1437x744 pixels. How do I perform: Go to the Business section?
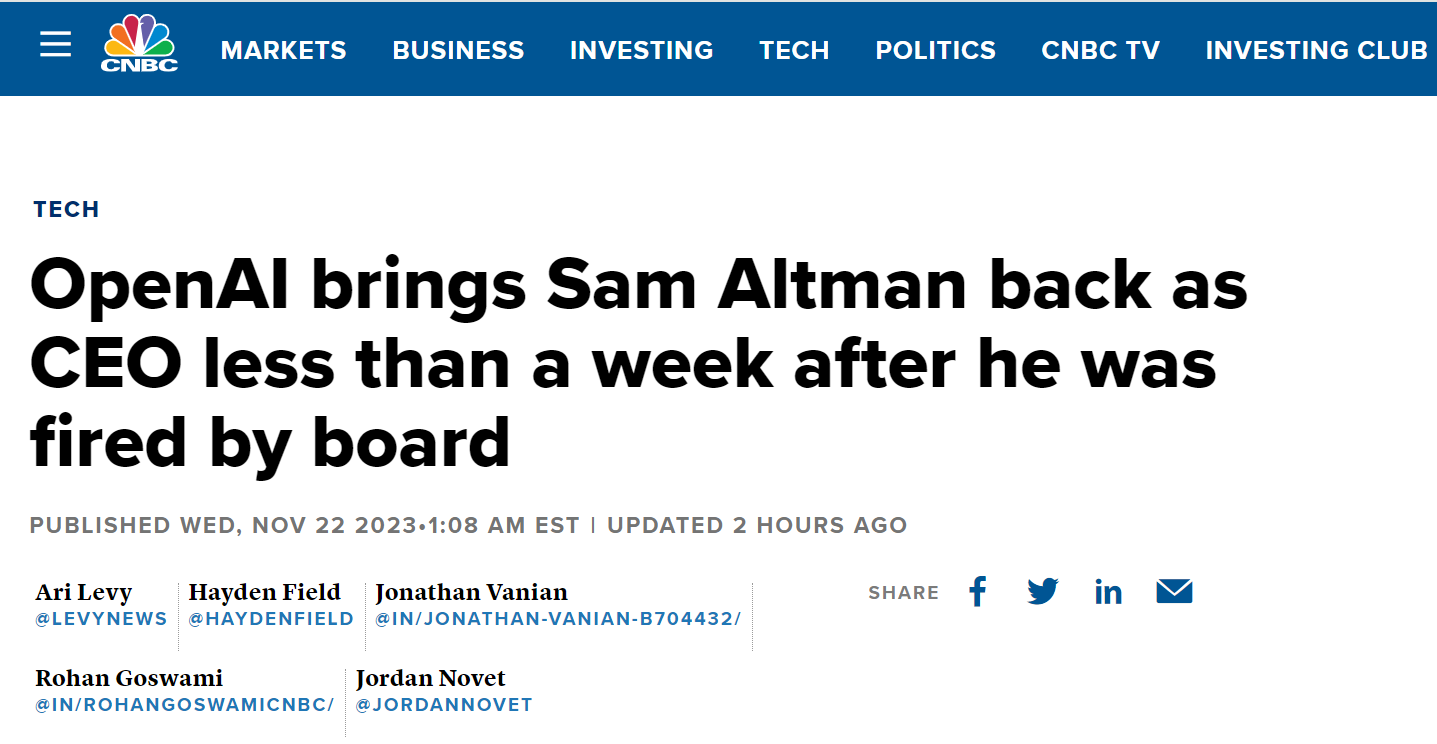(x=458, y=50)
